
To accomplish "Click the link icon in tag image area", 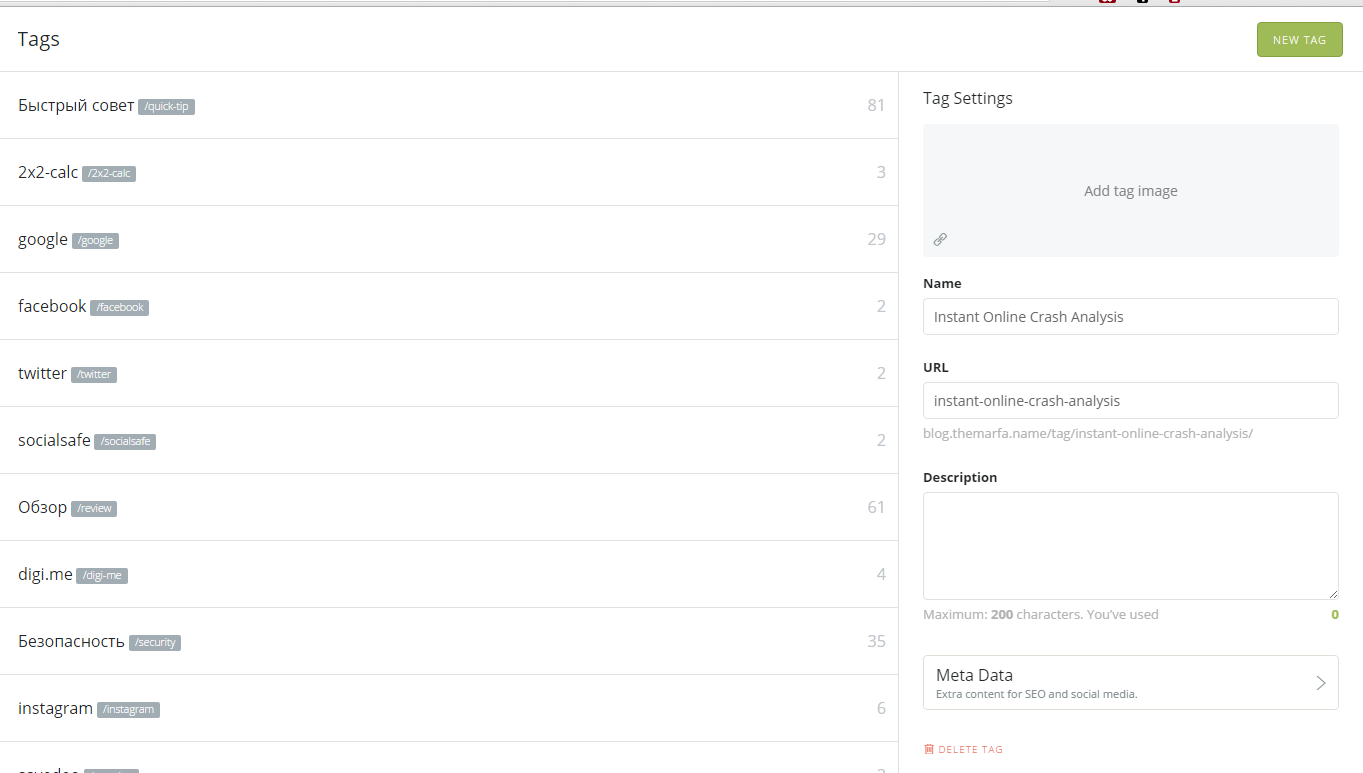I will point(940,239).
